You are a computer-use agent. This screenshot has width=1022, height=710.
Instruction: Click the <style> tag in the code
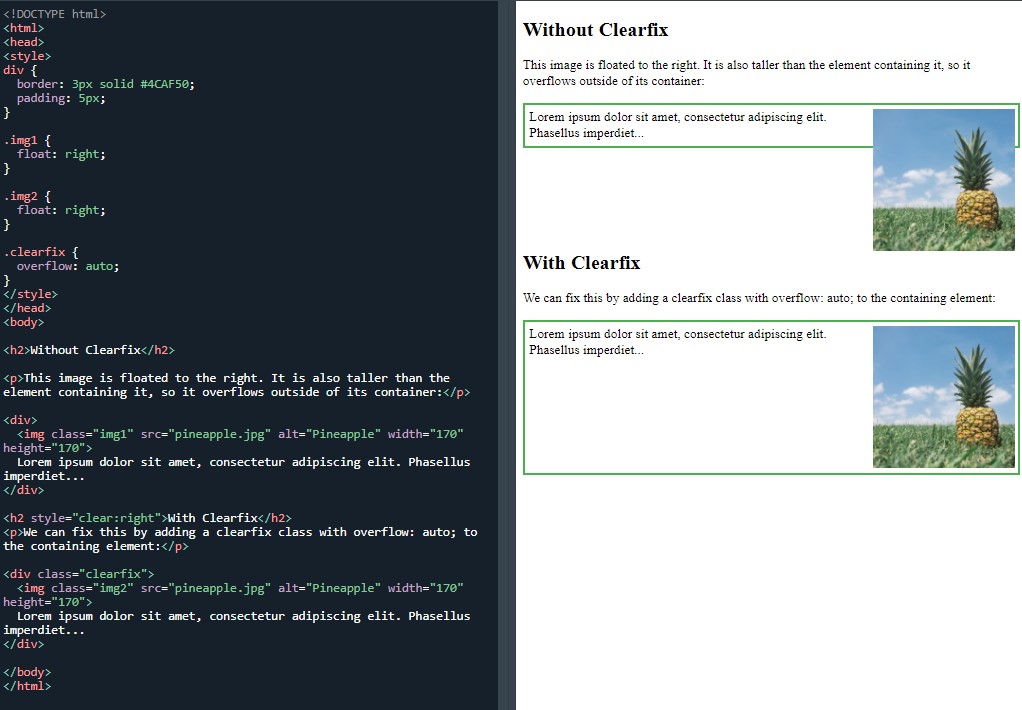click(29, 55)
